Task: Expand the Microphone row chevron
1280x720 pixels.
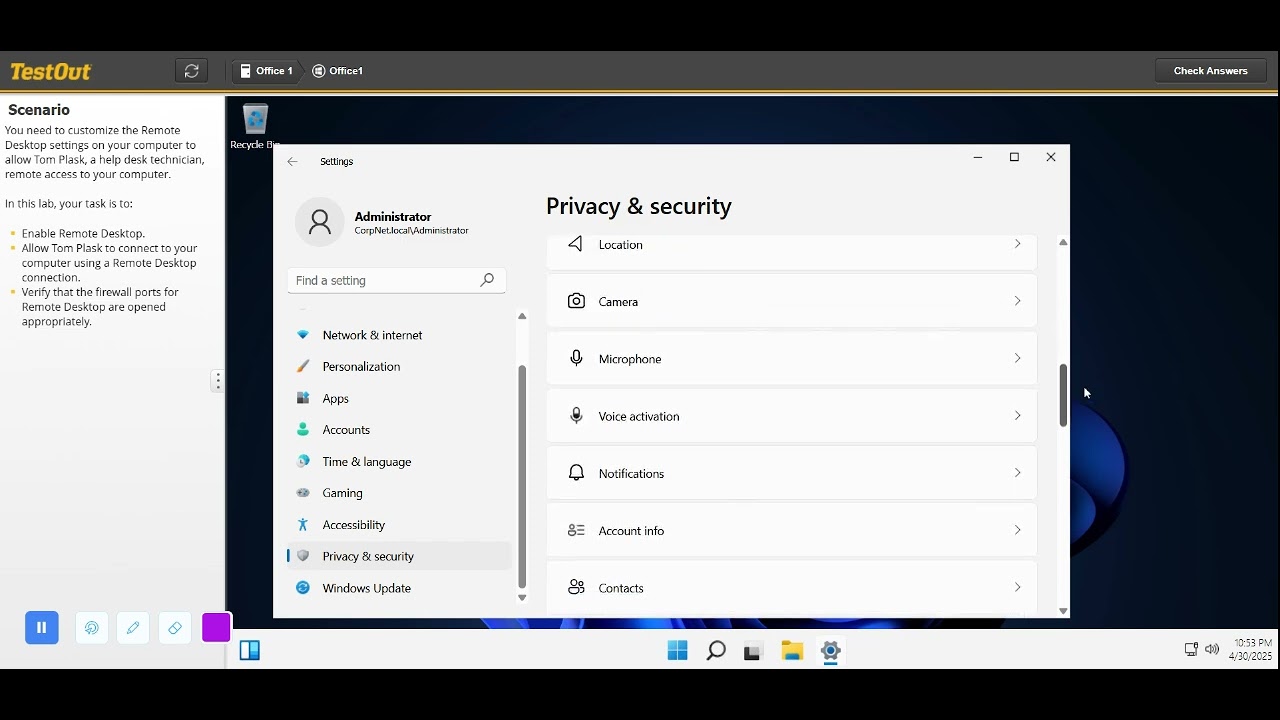Action: tap(1018, 358)
